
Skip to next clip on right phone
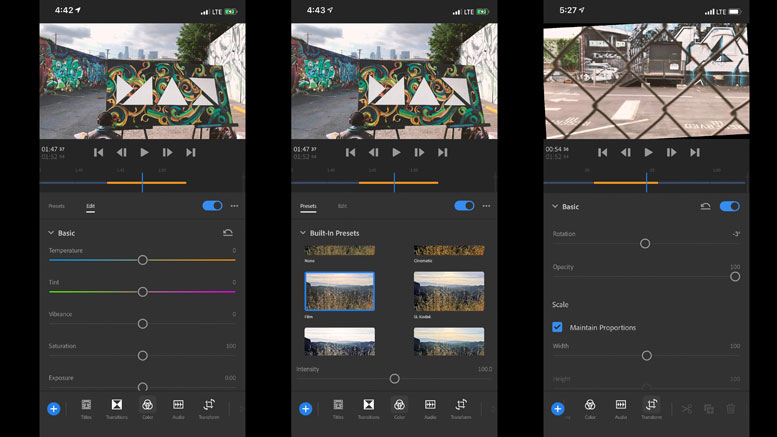[695, 153]
